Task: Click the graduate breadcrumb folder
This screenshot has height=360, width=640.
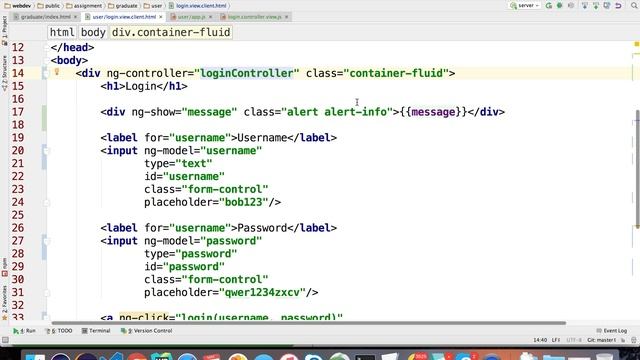Action: tap(123, 6)
